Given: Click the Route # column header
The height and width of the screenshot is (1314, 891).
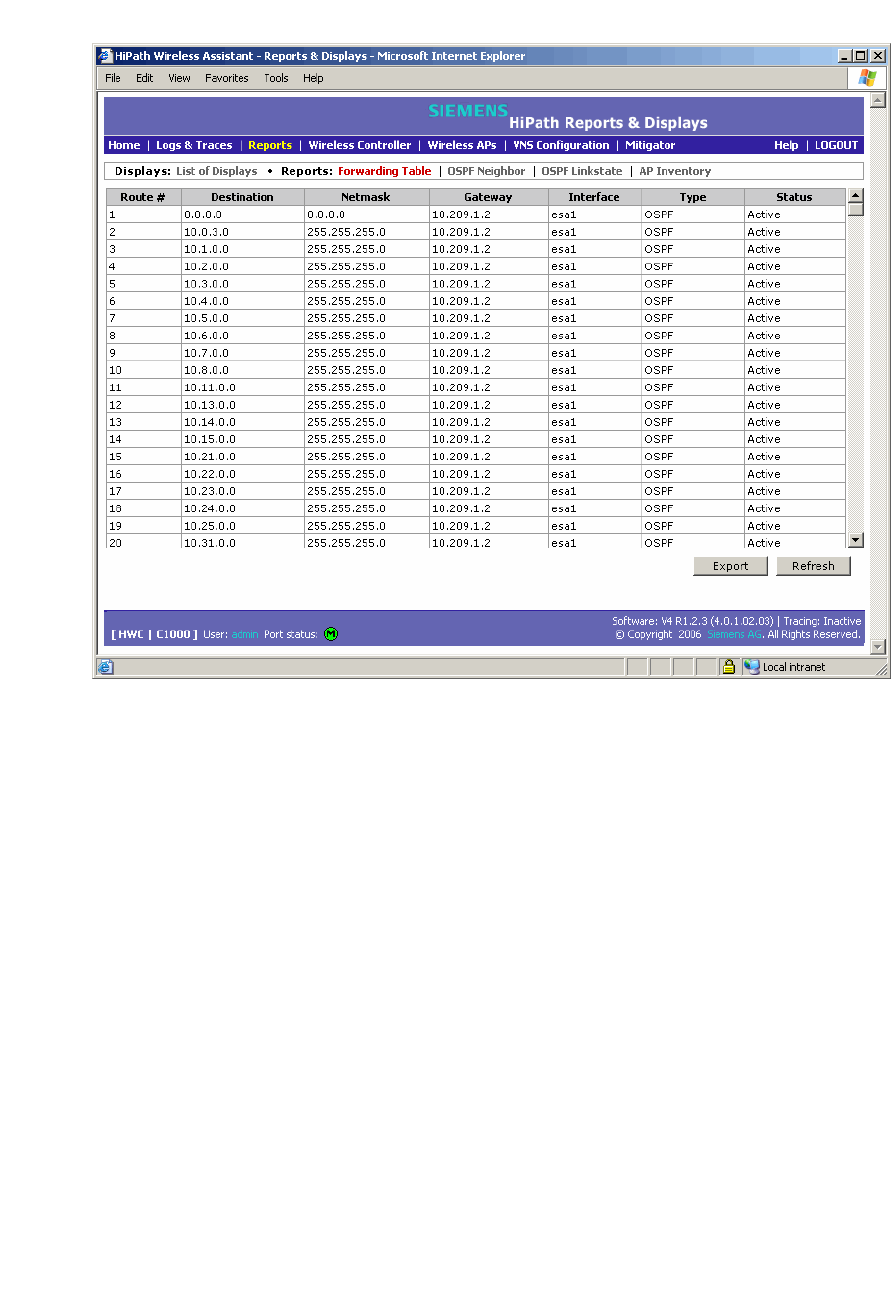Looking at the screenshot, I should coord(143,197).
